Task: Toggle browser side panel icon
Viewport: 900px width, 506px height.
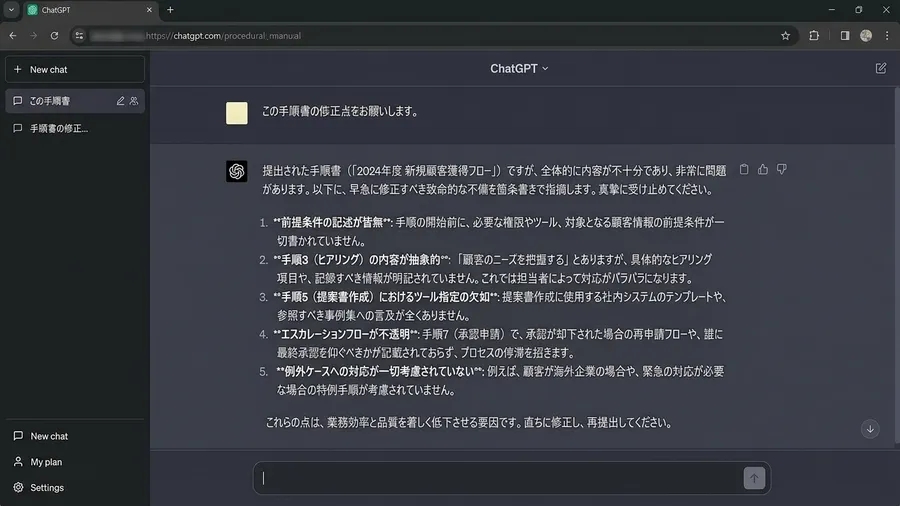Action: 845,36
